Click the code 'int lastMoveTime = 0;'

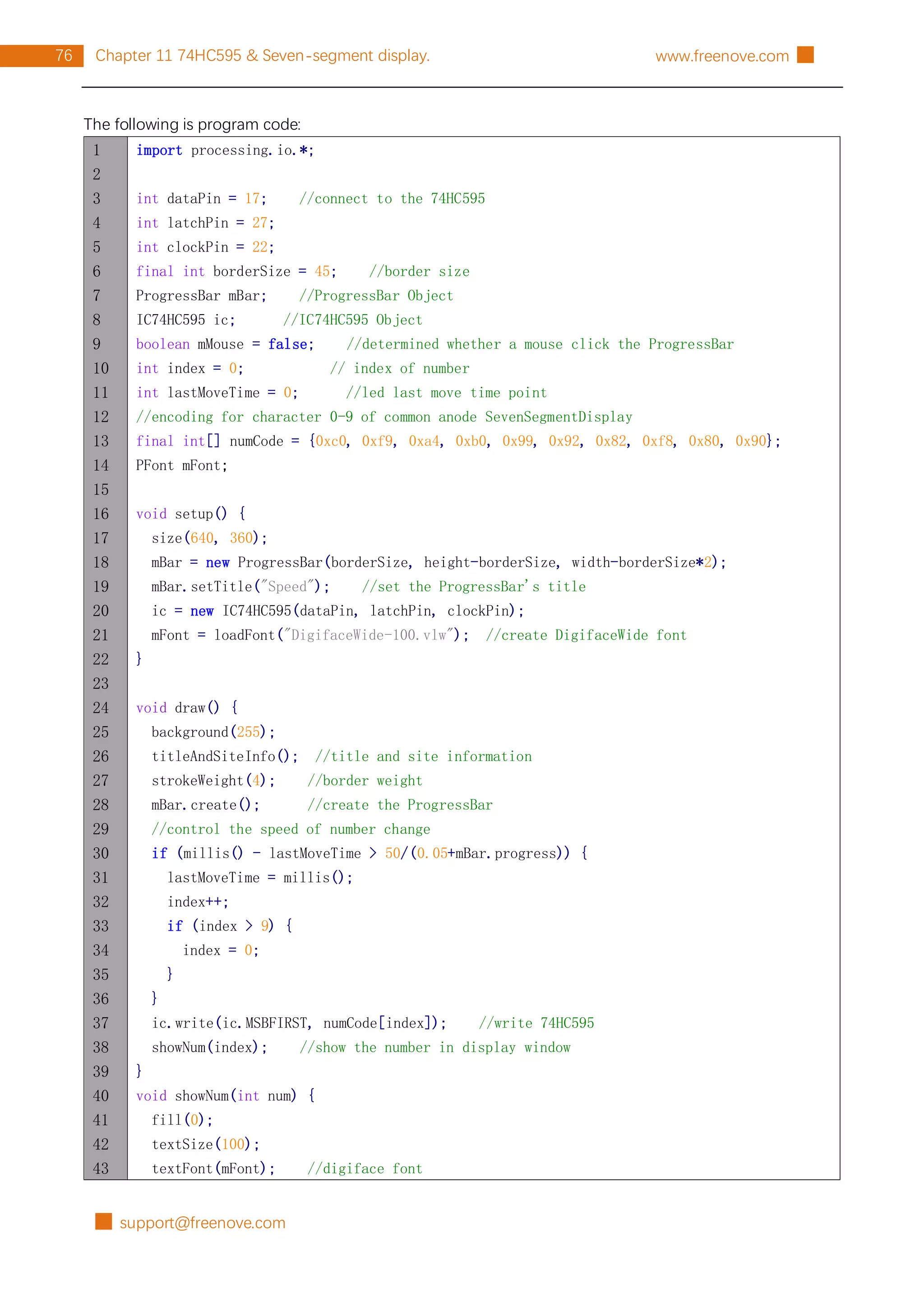click(x=217, y=393)
